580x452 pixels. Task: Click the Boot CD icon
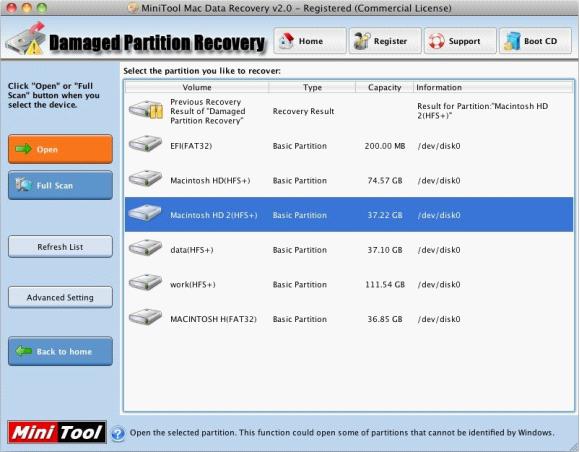(512, 41)
